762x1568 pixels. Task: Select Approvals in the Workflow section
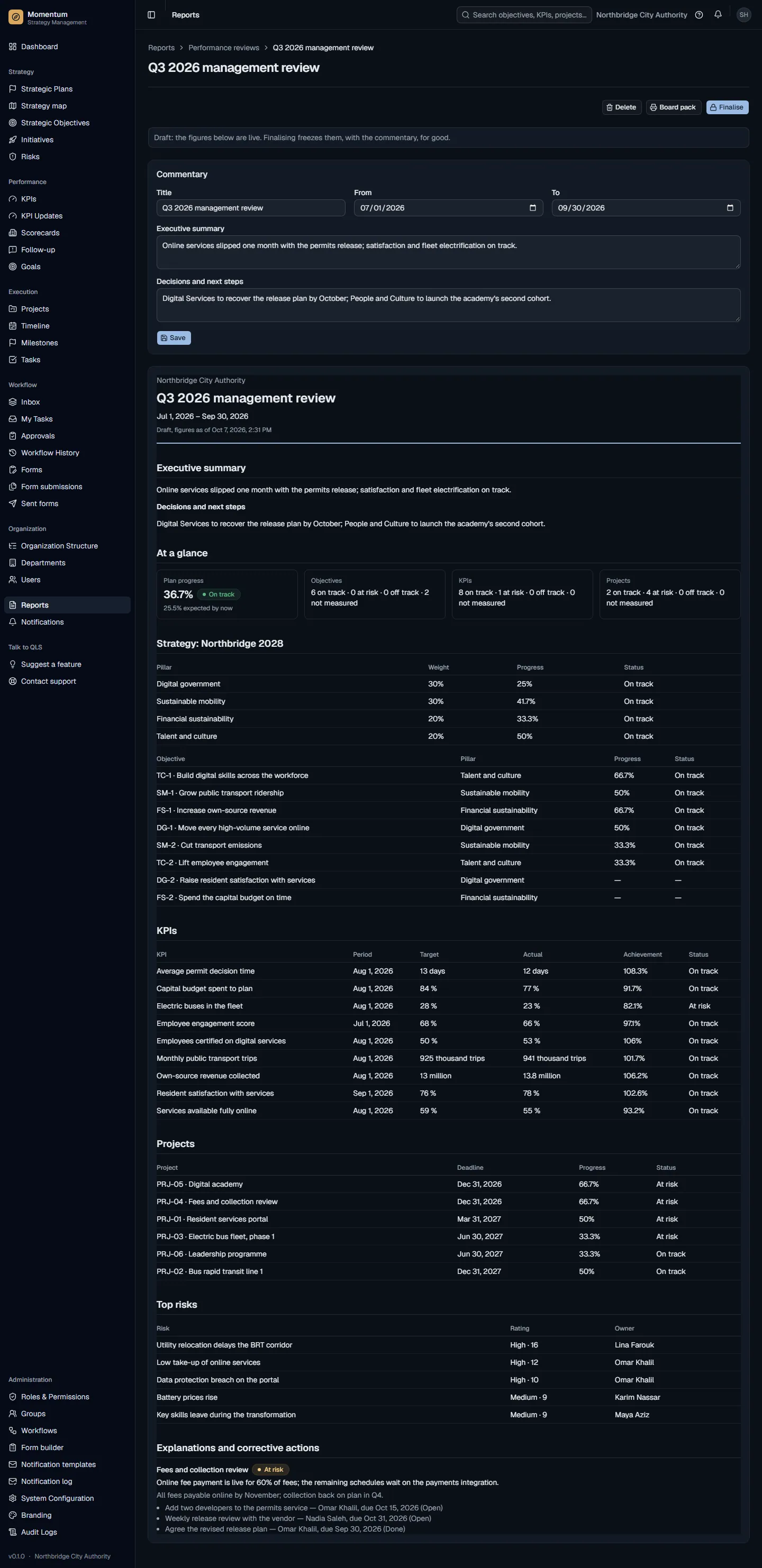pos(67,436)
